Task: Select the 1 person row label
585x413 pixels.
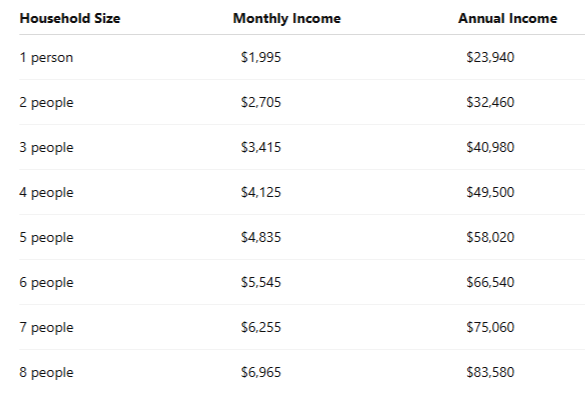Action: pyautogui.click(x=46, y=57)
